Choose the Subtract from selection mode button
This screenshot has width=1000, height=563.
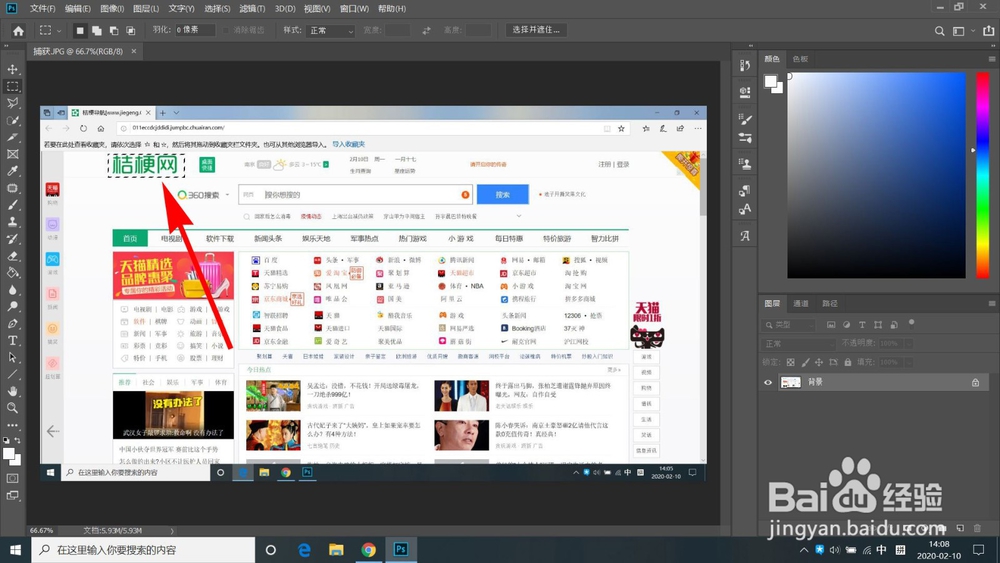[x=114, y=31]
